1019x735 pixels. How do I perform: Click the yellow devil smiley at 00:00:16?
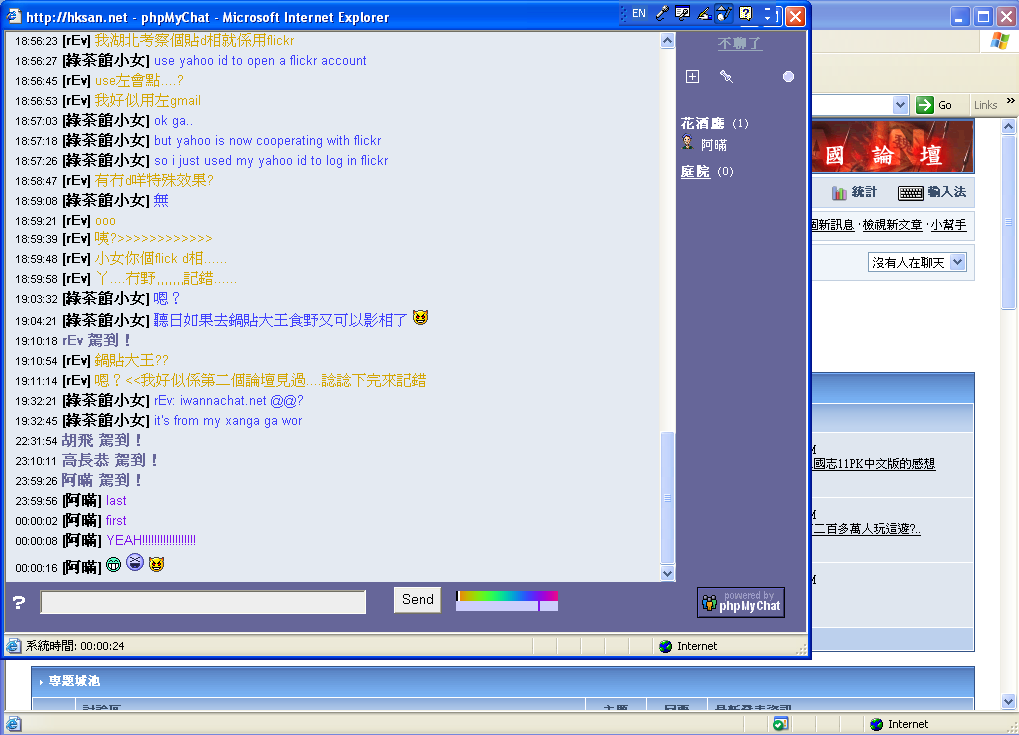pyautogui.click(x=156, y=564)
